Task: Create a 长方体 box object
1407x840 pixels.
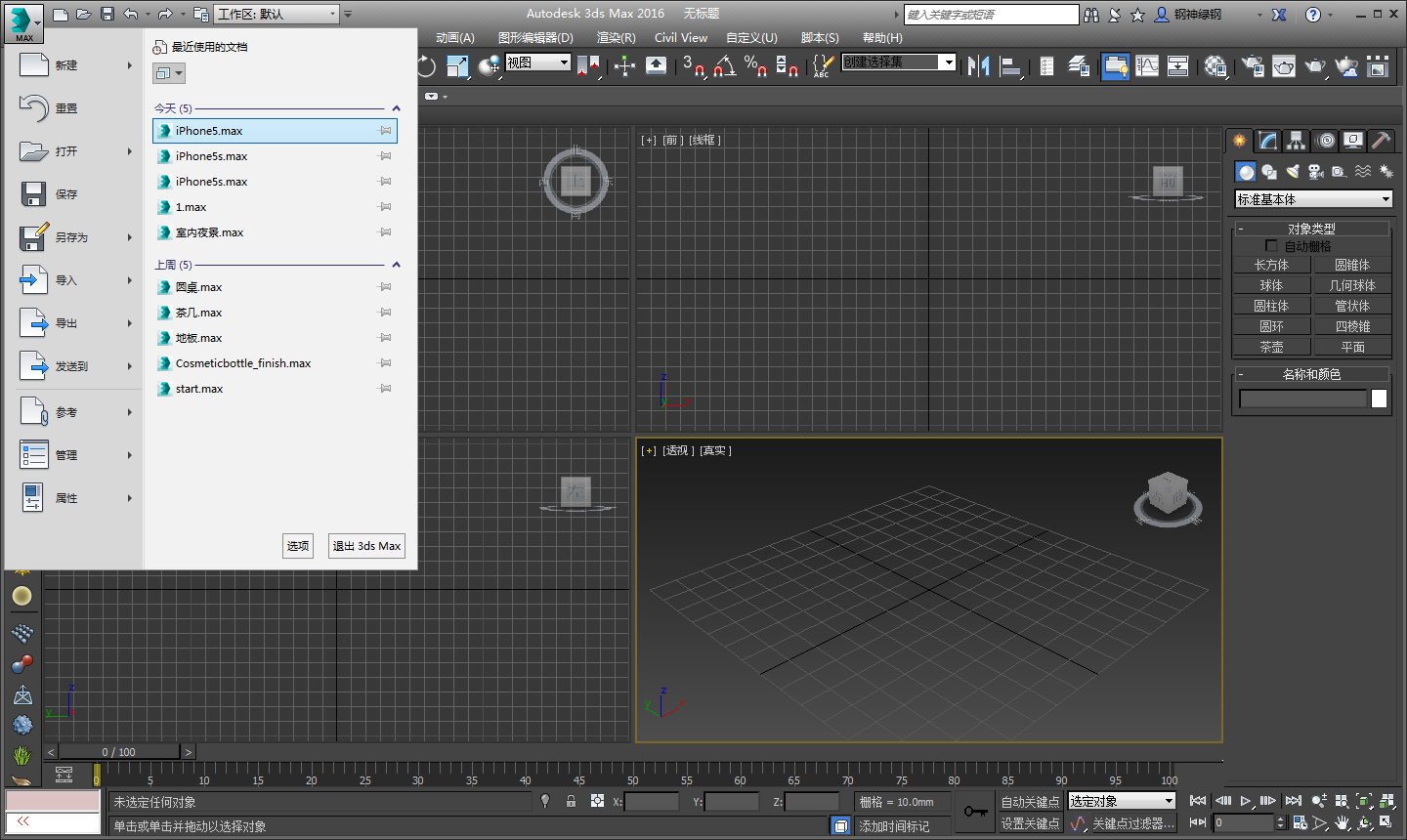Action: tap(1271, 265)
